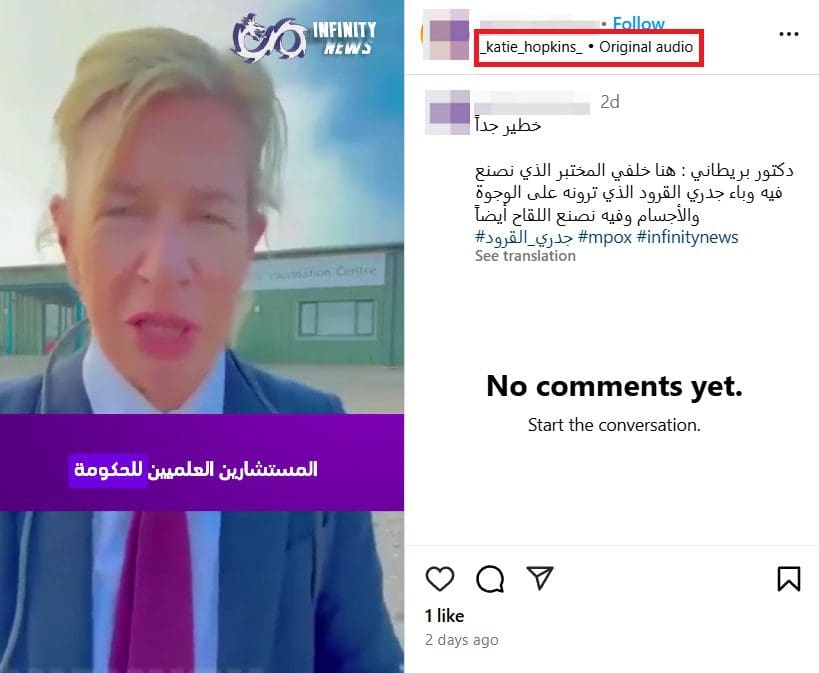The image size is (819, 673).
Task: Click the See translation link
Action: click(525, 256)
